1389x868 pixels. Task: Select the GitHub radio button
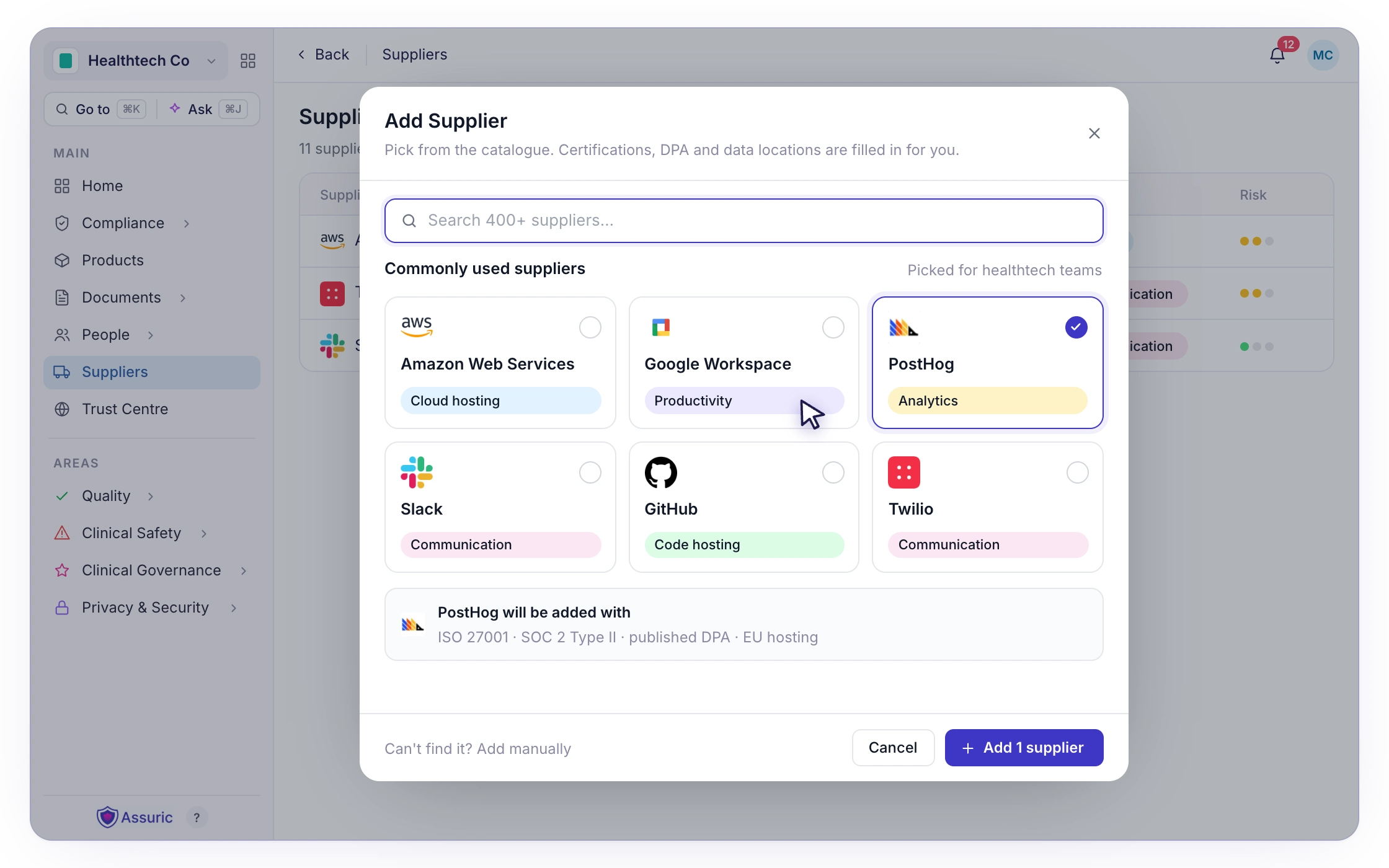pyautogui.click(x=833, y=472)
